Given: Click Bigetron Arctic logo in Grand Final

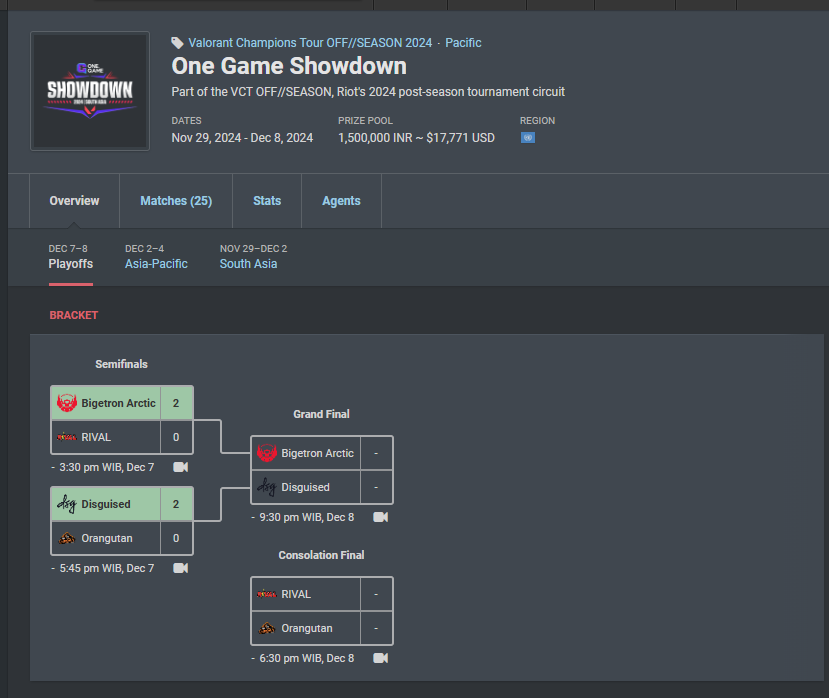Looking at the screenshot, I should [x=266, y=453].
